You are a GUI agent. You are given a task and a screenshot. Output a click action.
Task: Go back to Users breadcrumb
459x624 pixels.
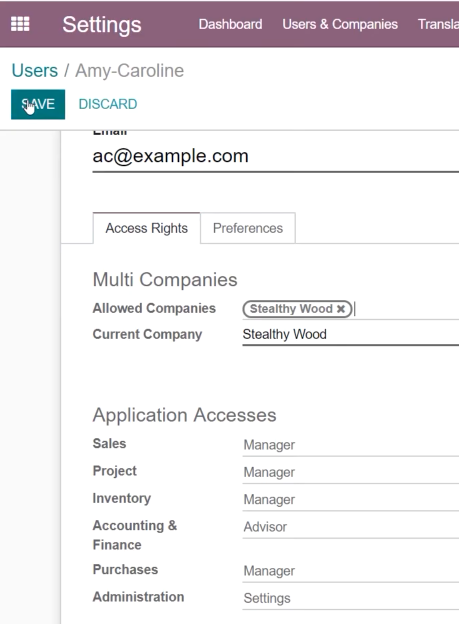35,70
